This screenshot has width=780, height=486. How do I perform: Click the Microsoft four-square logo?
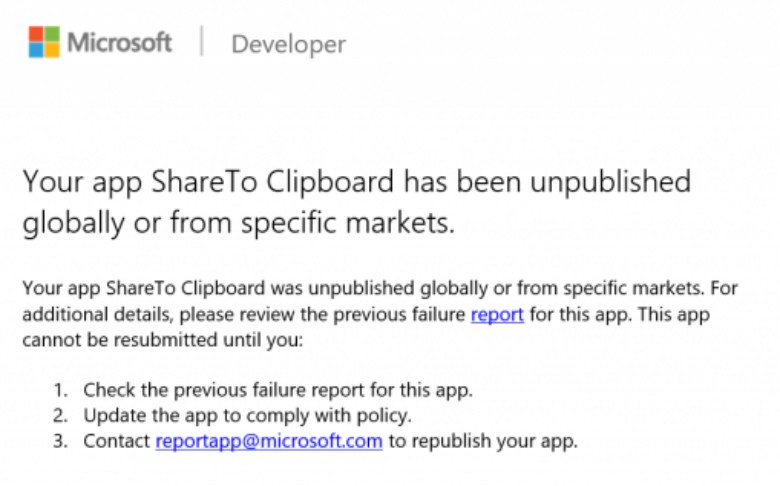click(44, 43)
